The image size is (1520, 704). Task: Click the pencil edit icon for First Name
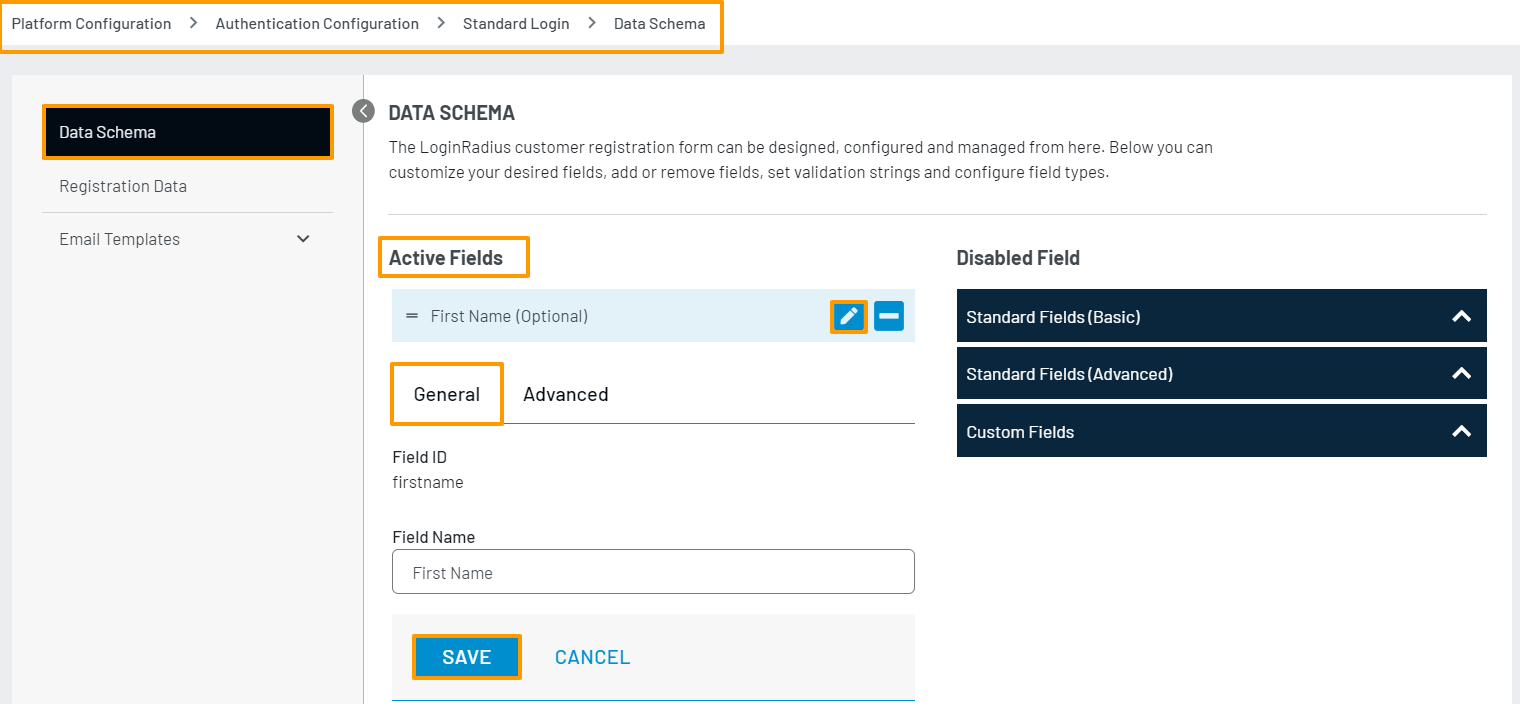click(x=849, y=317)
